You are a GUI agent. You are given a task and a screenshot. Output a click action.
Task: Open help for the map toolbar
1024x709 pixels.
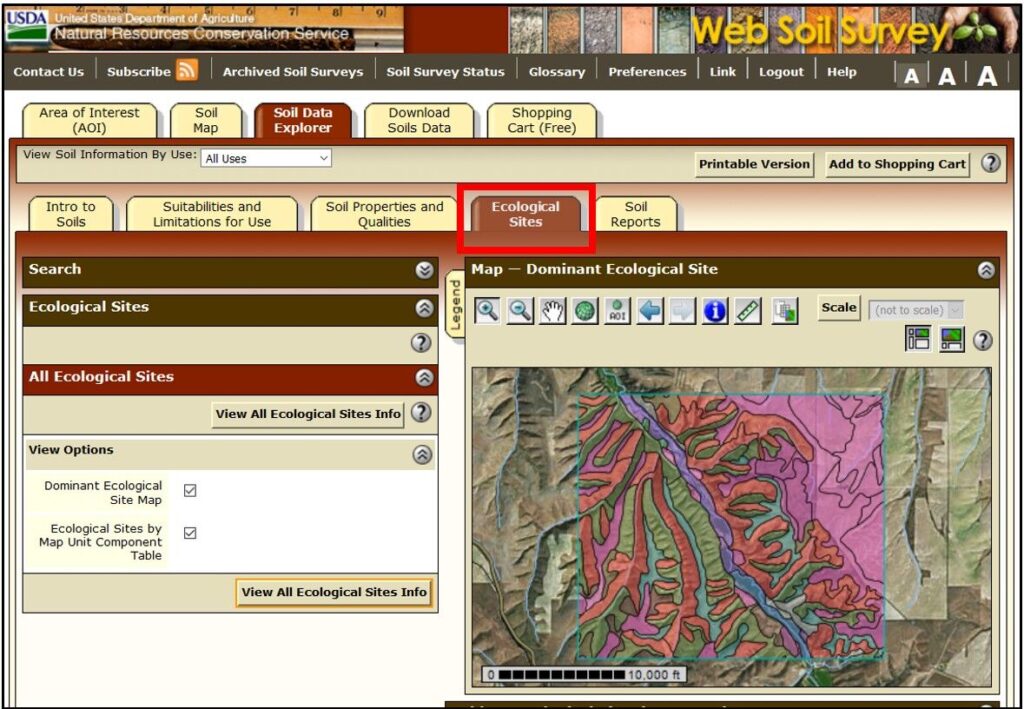pyautogui.click(x=983, y=340)
